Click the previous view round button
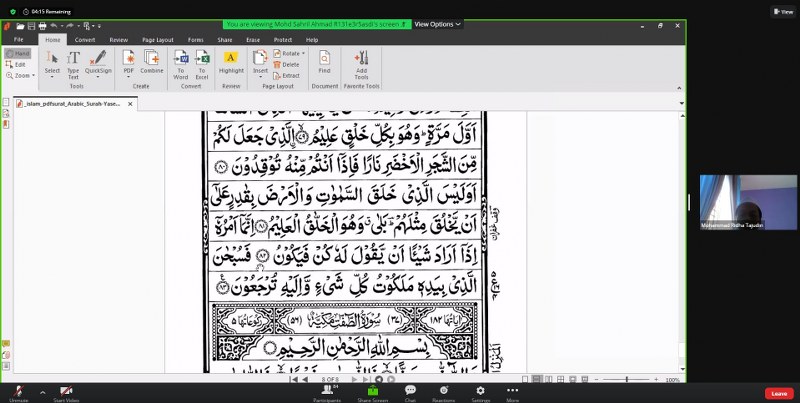 pyautogui.click(x=379, y=380)
